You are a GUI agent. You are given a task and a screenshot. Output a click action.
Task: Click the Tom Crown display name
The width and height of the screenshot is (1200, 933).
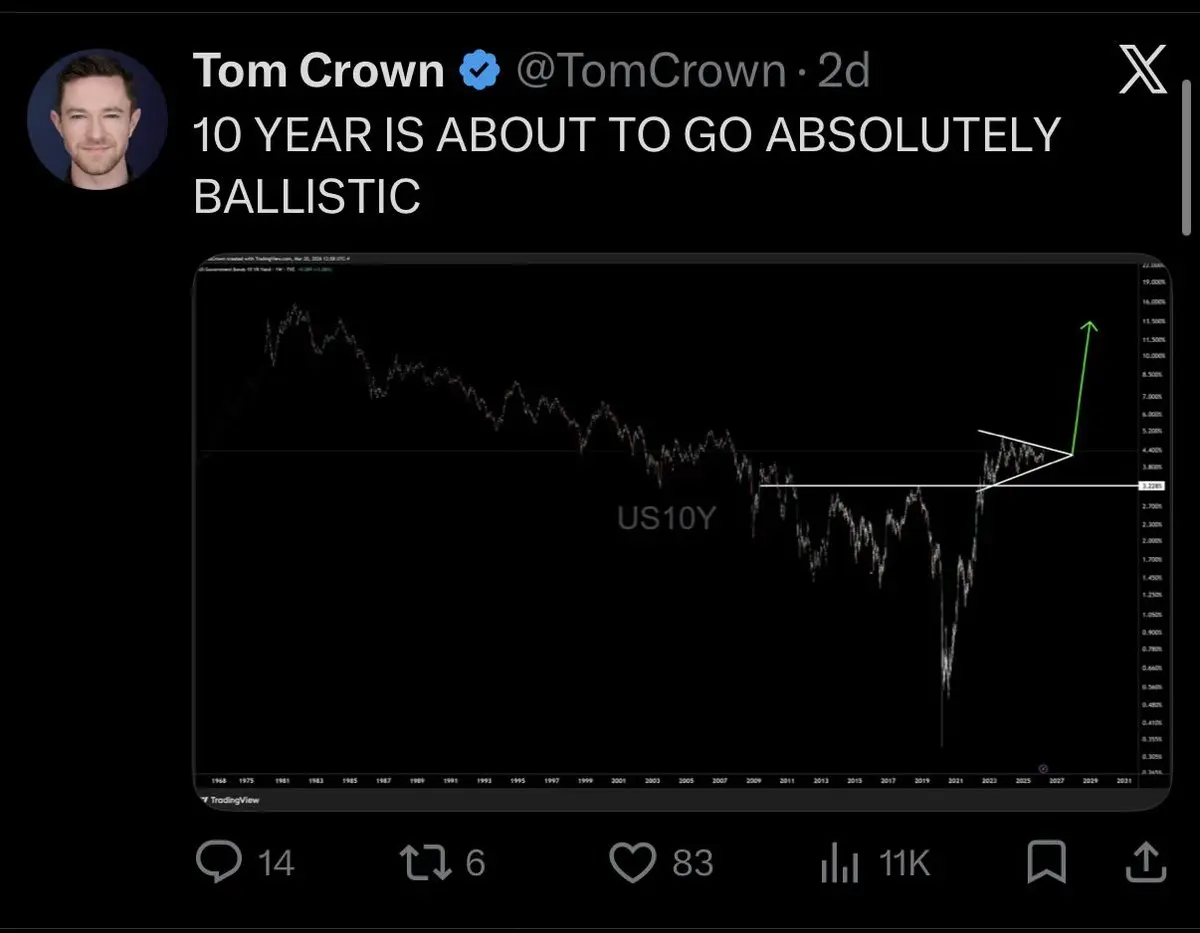pos(318,71)
